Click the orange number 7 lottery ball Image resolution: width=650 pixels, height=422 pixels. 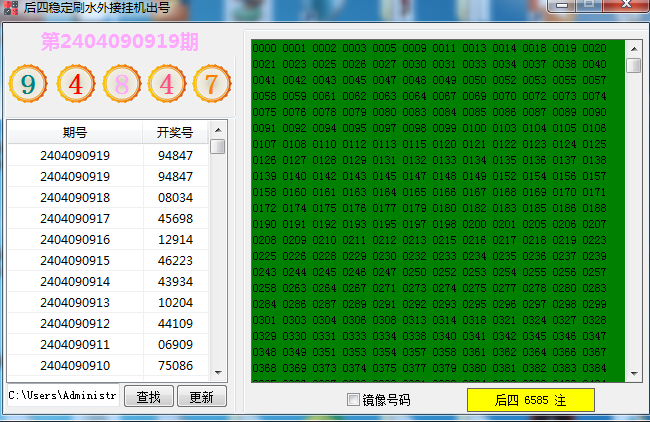pyautogui.click(x=211, y=84)
